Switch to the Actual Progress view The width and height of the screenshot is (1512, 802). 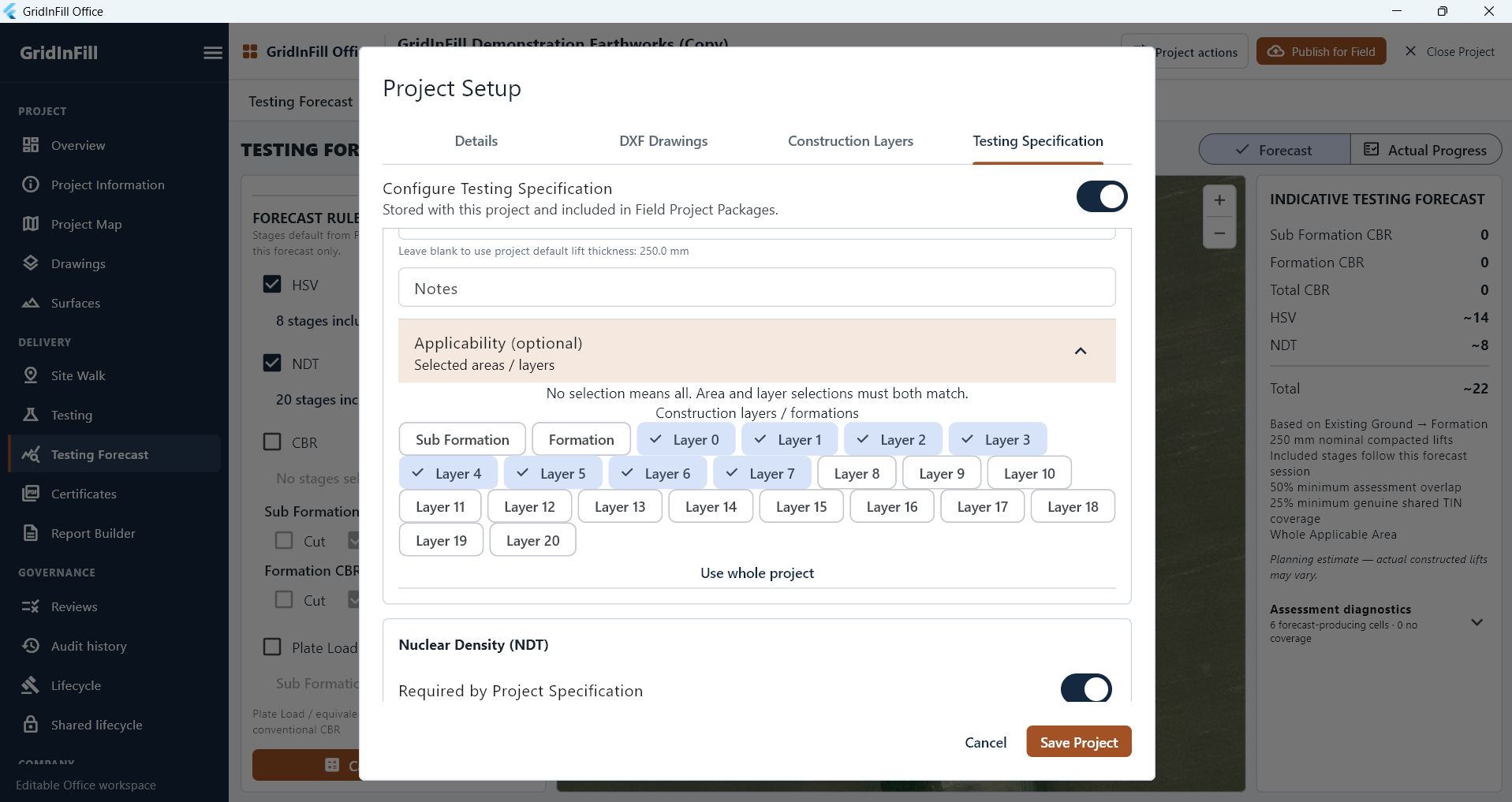pos(1425,150)
